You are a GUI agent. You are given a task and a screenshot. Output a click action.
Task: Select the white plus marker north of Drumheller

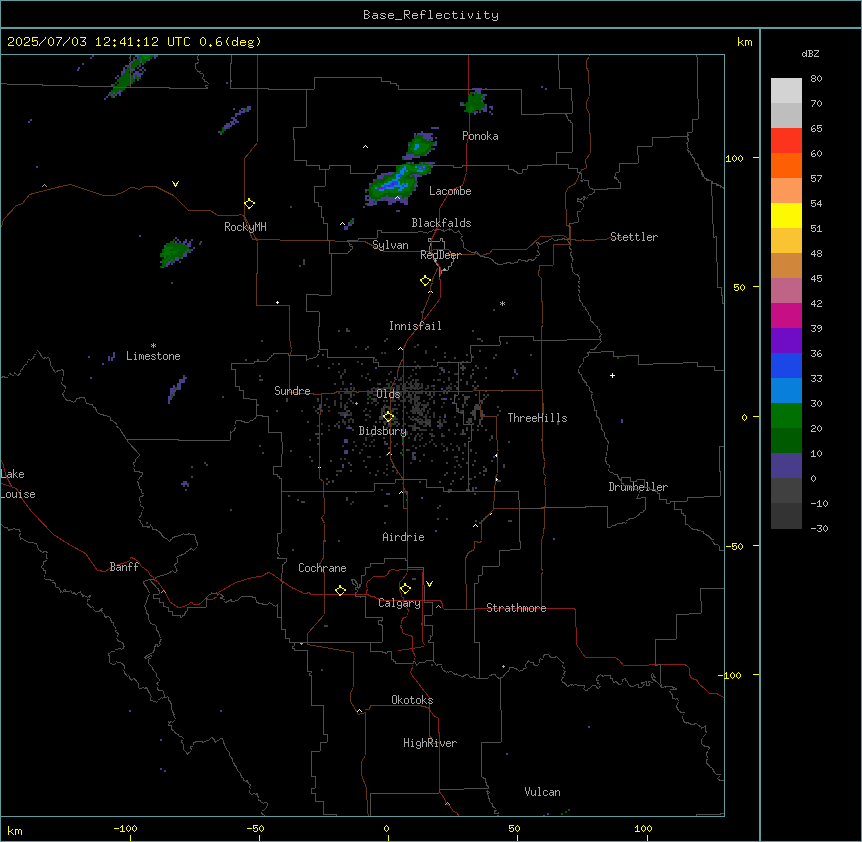[612, 375]
